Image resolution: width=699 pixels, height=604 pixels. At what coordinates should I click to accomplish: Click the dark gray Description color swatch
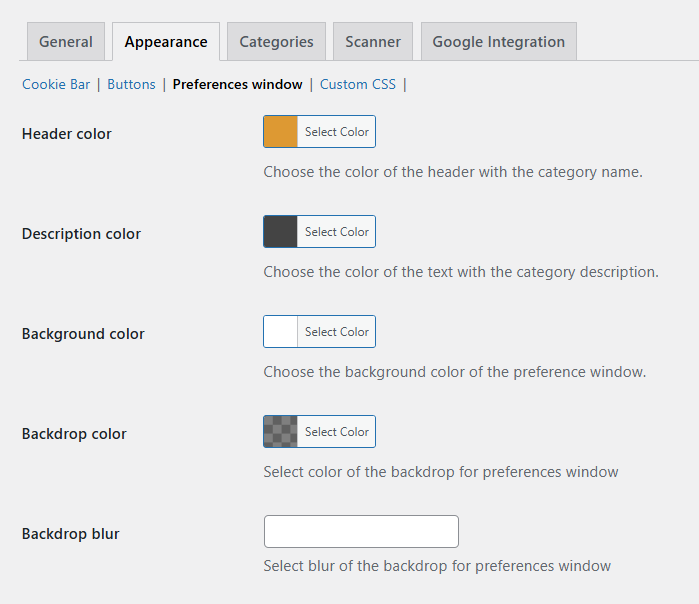coord(281,232)
